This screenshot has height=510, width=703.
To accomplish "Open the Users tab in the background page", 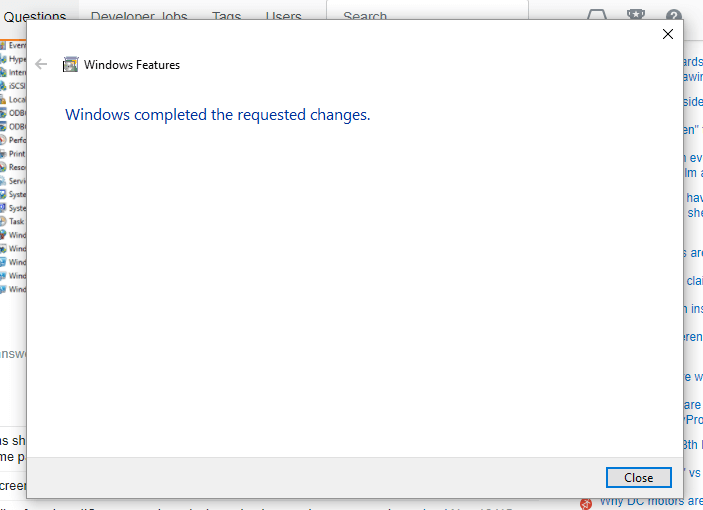I will pos(283,16).
